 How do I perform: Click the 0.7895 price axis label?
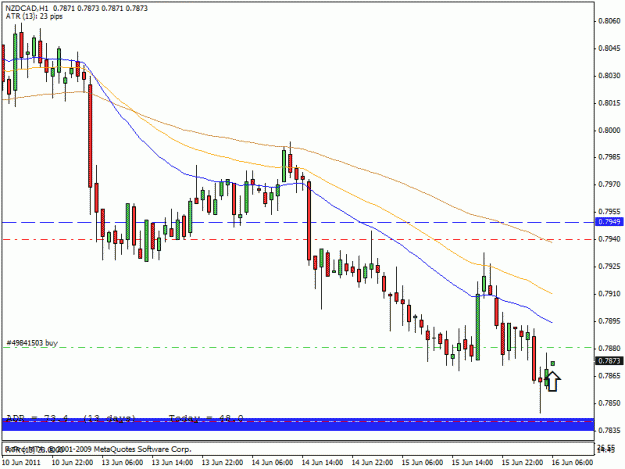point(610,321)
